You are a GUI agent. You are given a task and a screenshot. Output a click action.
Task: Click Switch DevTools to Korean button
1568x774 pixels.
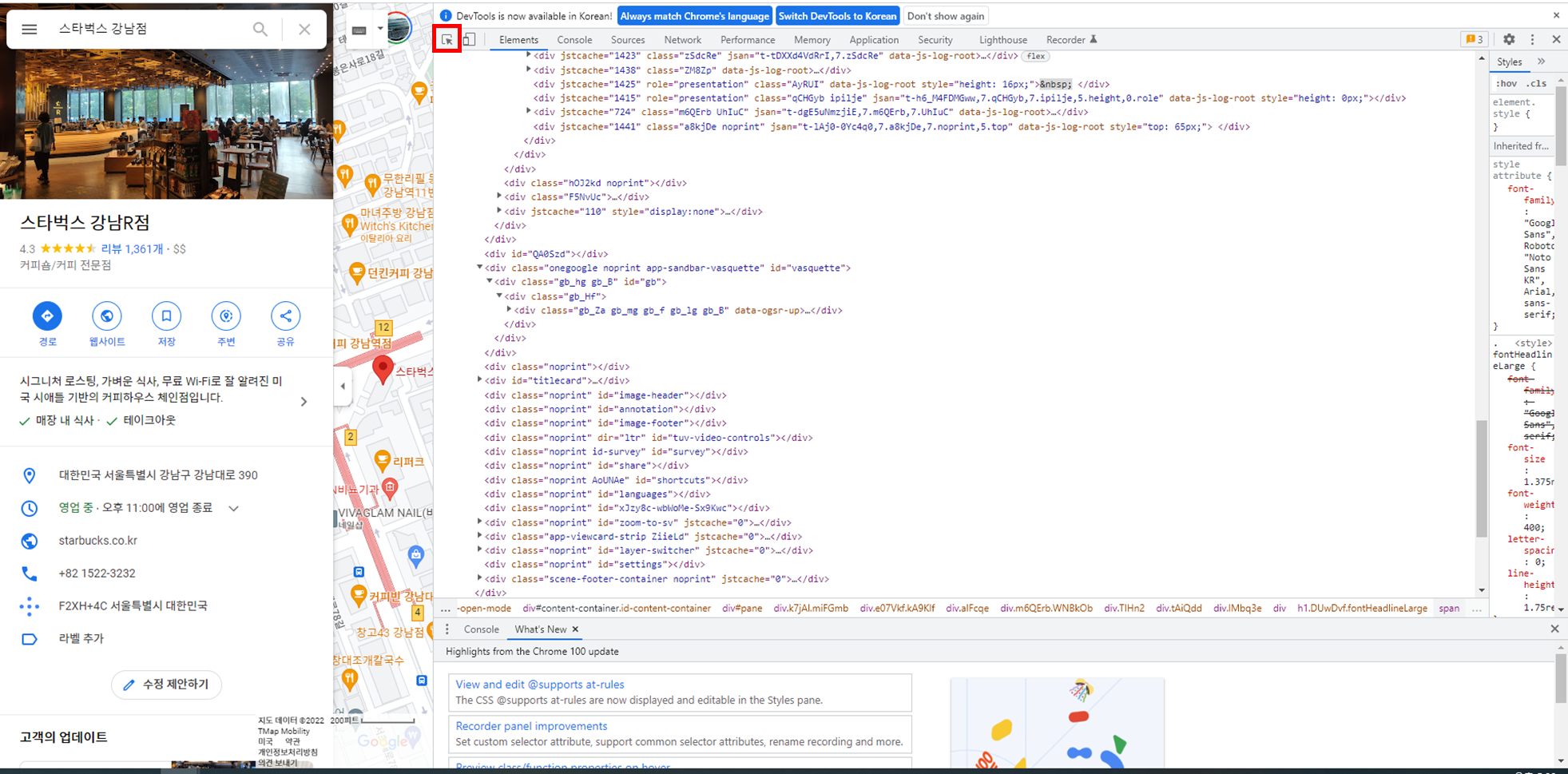(837, 16)
